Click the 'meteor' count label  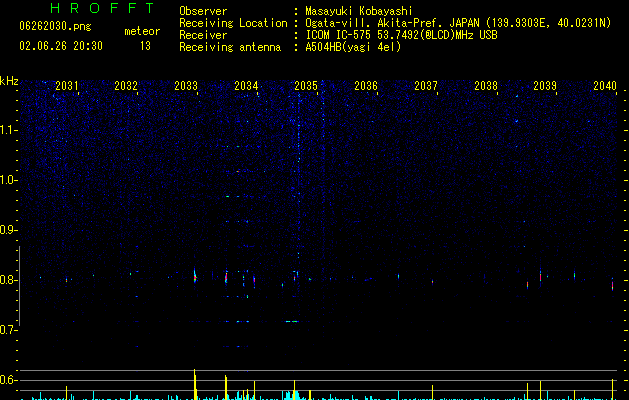(x=142, y=31)
